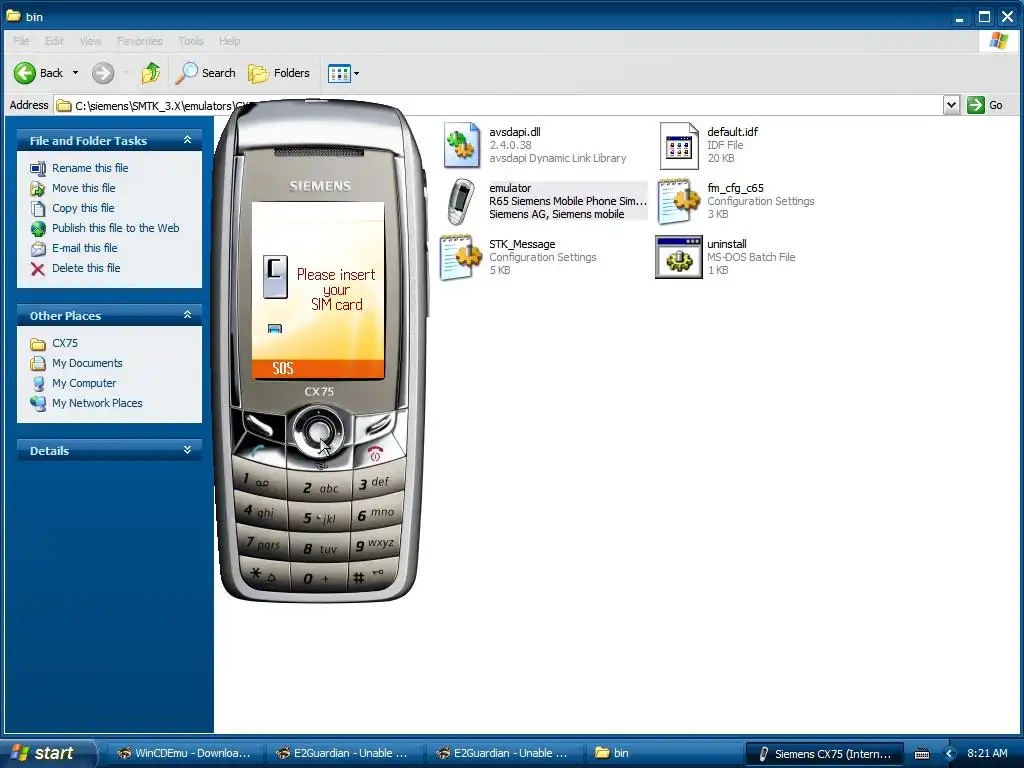This screenshot has height=768, width=1024.
Task: Toggle the Folders pane button
Action: click(x=279, y=73)
